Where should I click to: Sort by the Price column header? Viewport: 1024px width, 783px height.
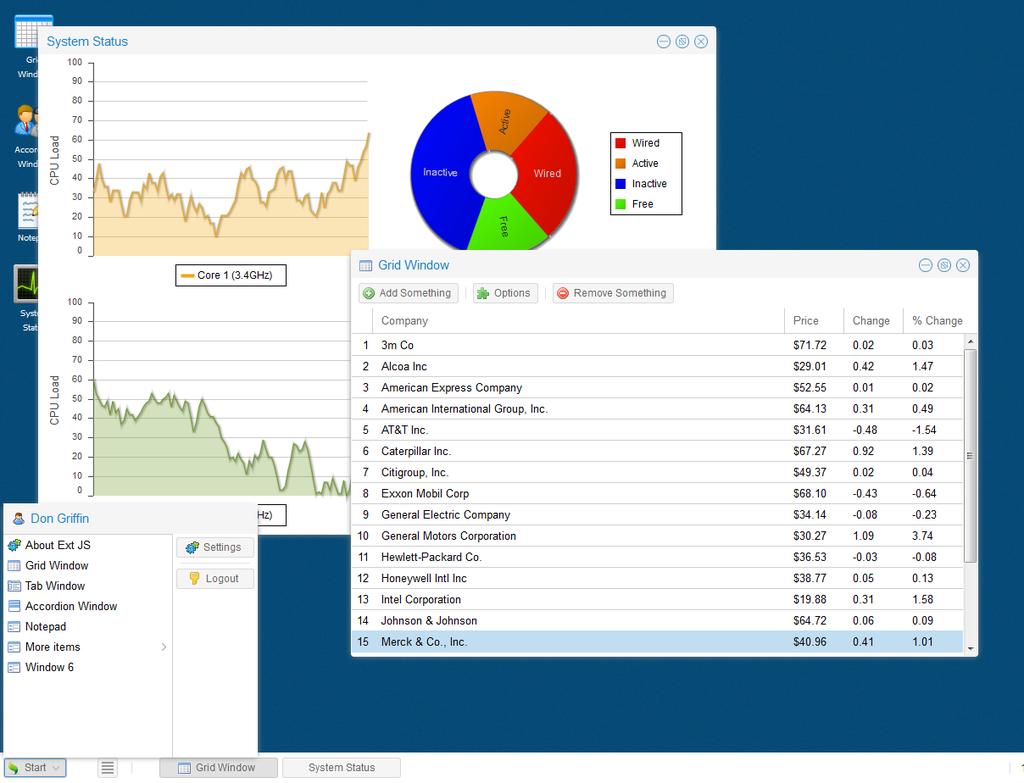coord(814,321)
